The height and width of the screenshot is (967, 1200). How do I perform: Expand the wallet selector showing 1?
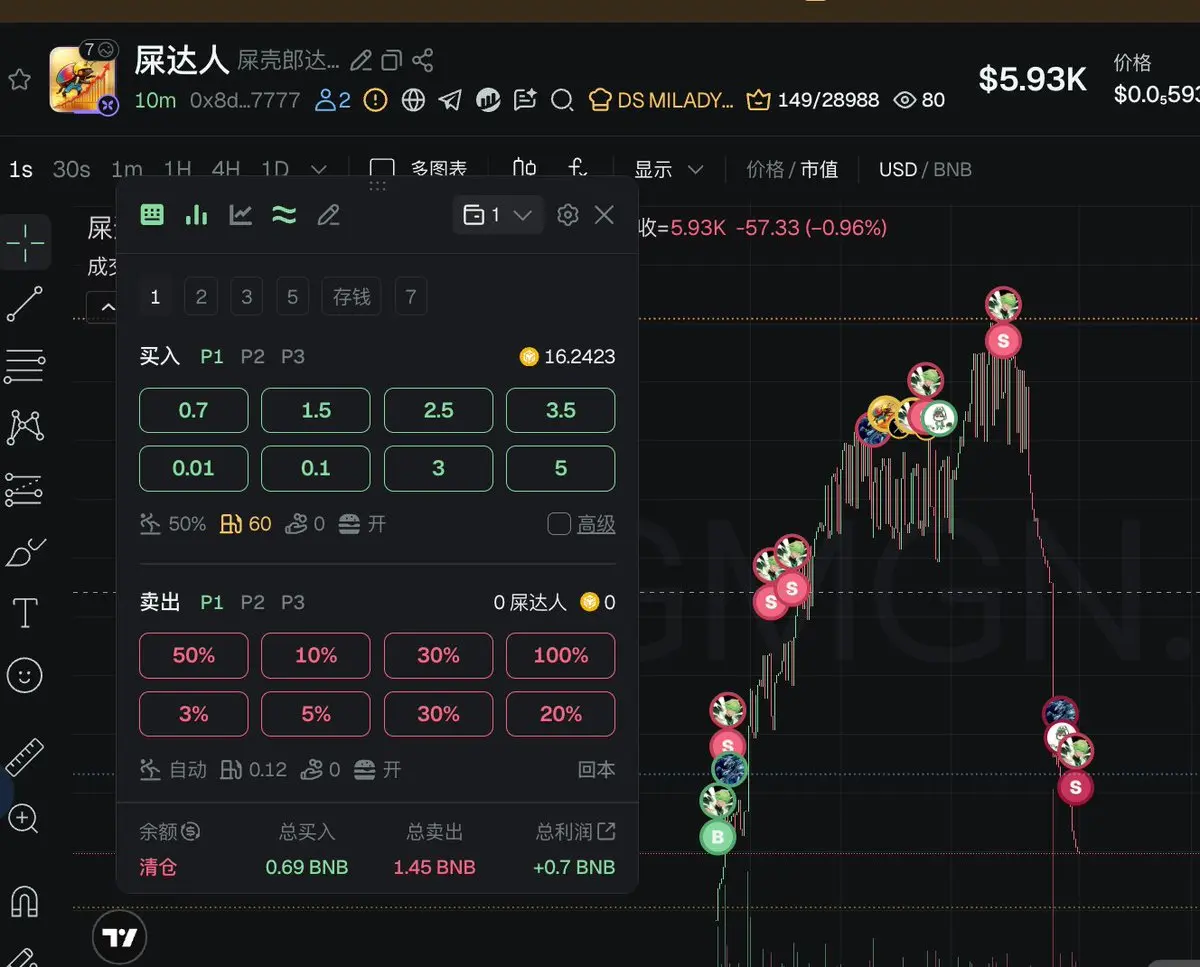coord(498,215)
